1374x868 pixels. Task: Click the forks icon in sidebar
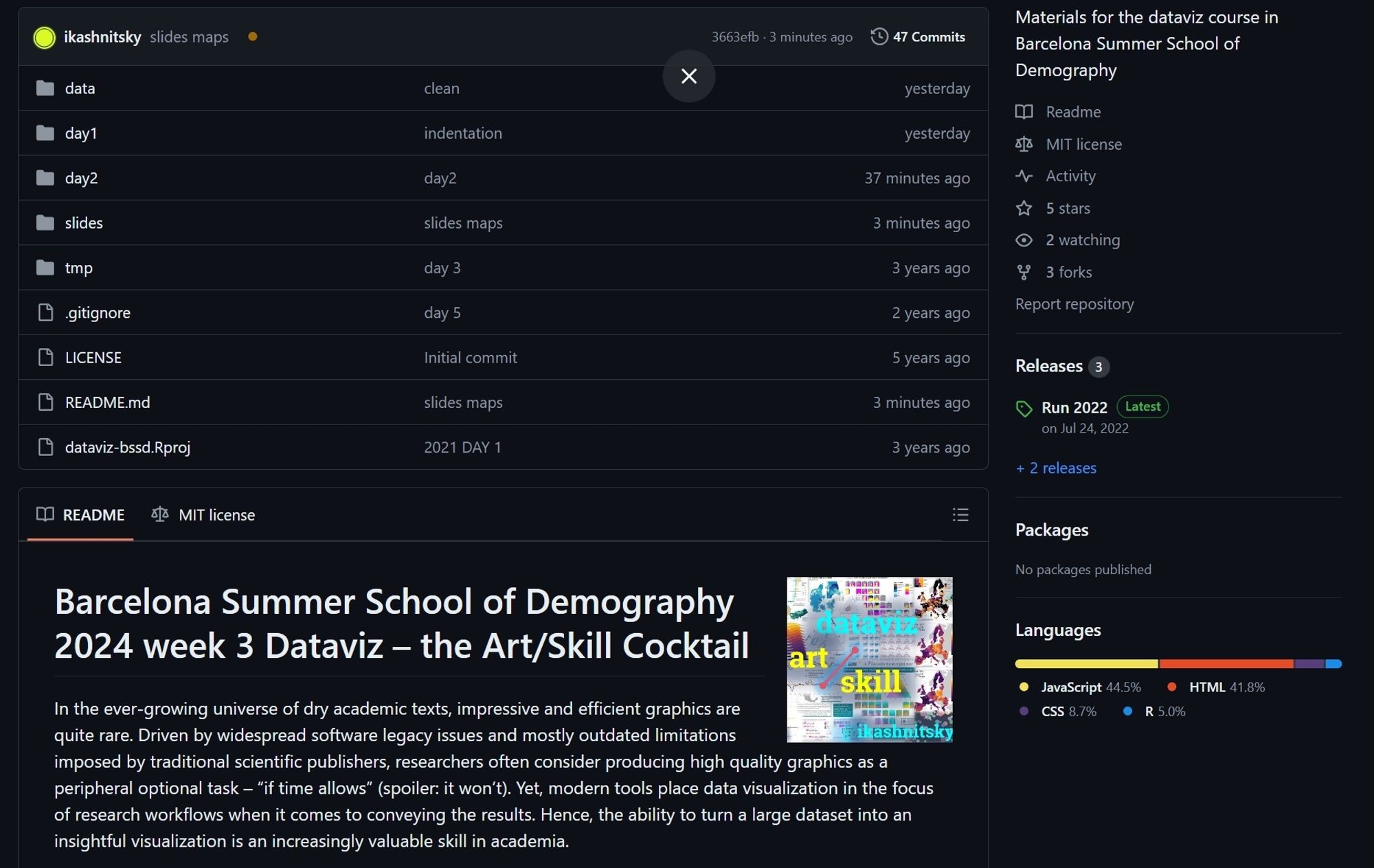click(x=1024, y=272)
